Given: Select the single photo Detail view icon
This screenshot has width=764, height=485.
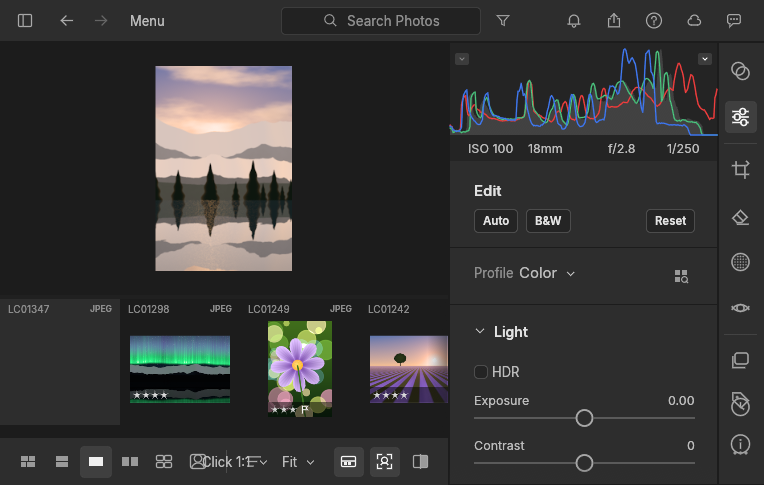Looking at the screenshot, I should (x=96, y=462).
